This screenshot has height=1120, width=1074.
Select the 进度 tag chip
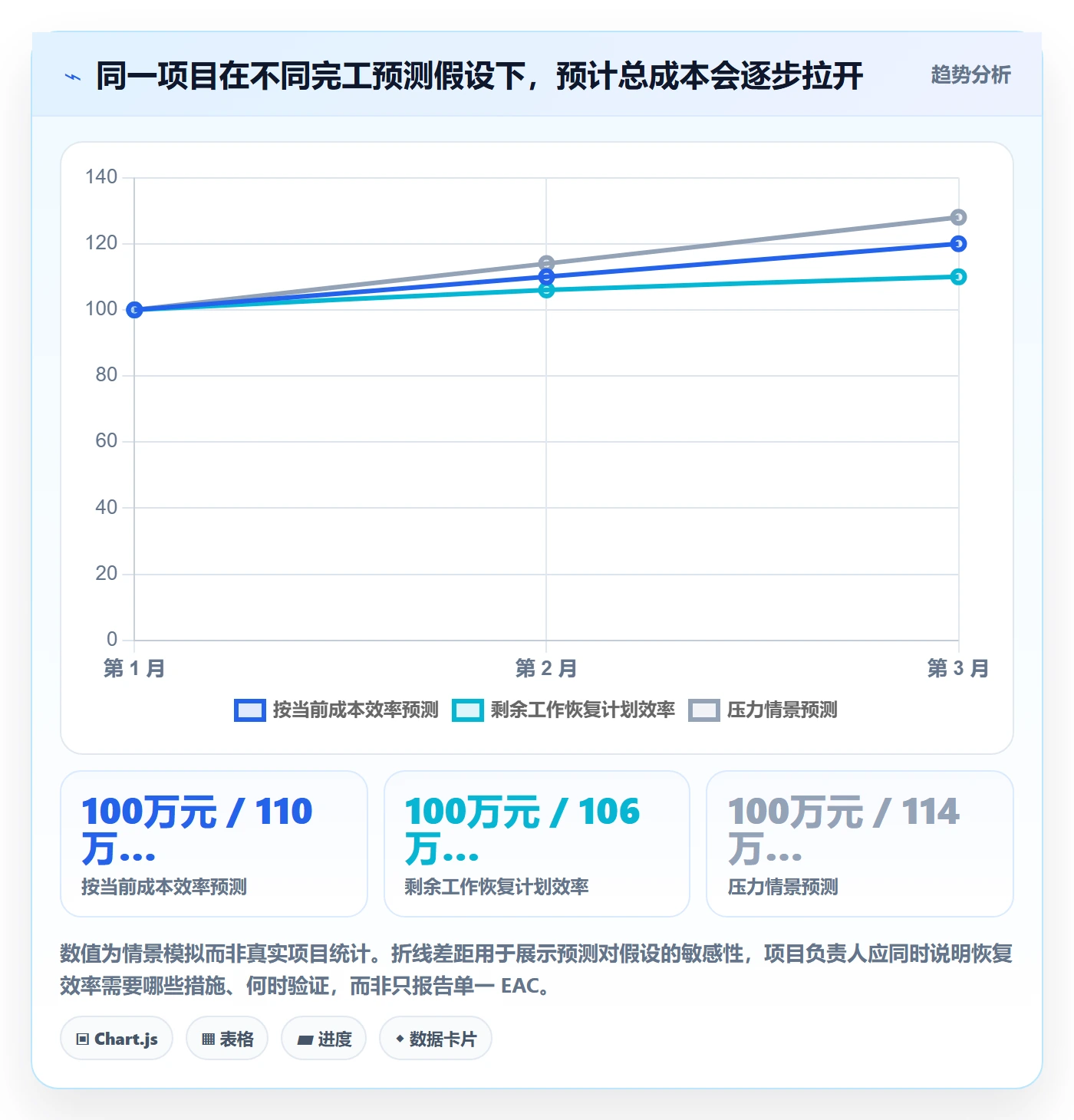(324, 1039)
